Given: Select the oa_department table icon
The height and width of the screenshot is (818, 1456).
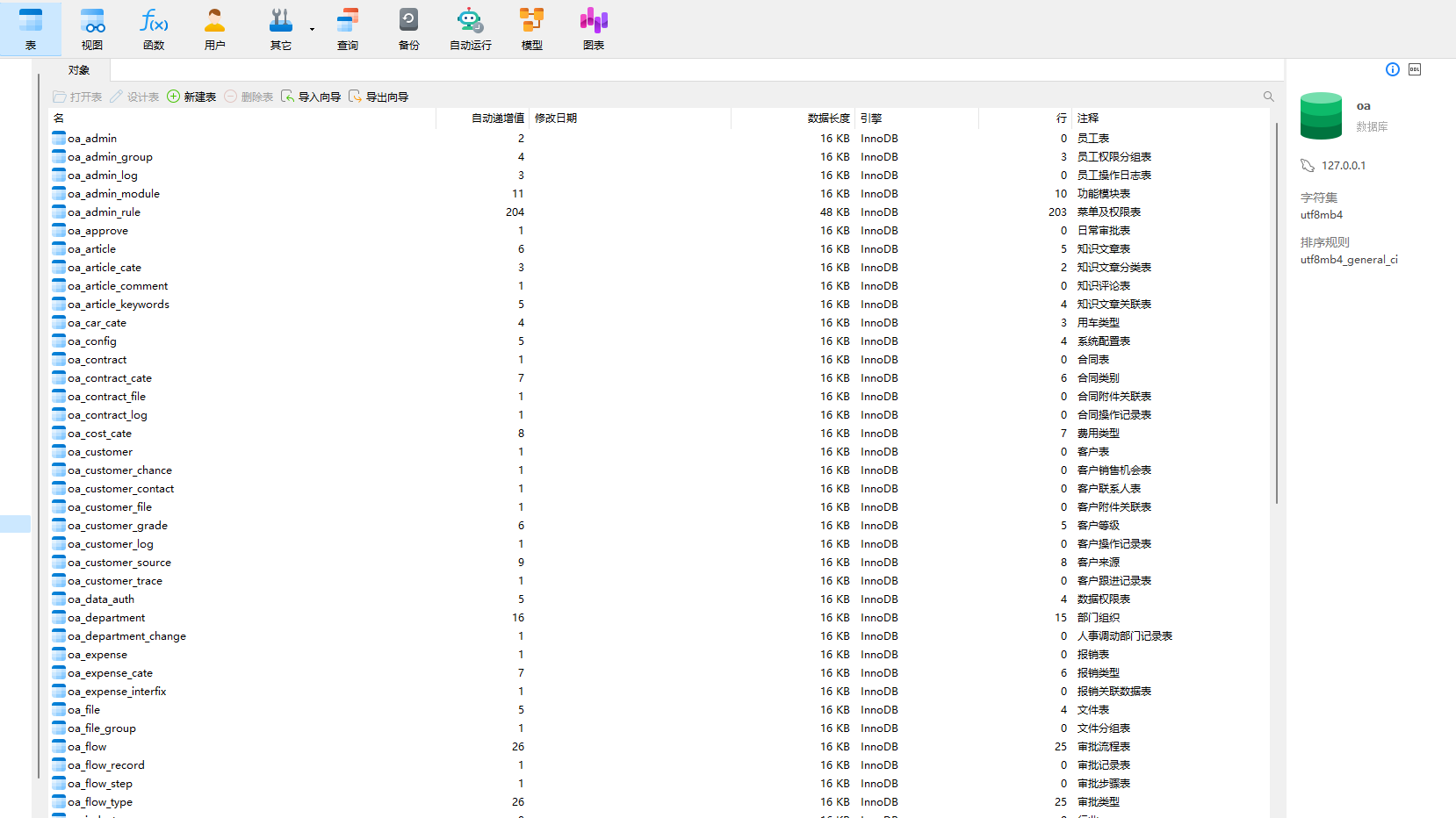Looking at the screenshot, I should pyautogui.click(x=59, y=617).
